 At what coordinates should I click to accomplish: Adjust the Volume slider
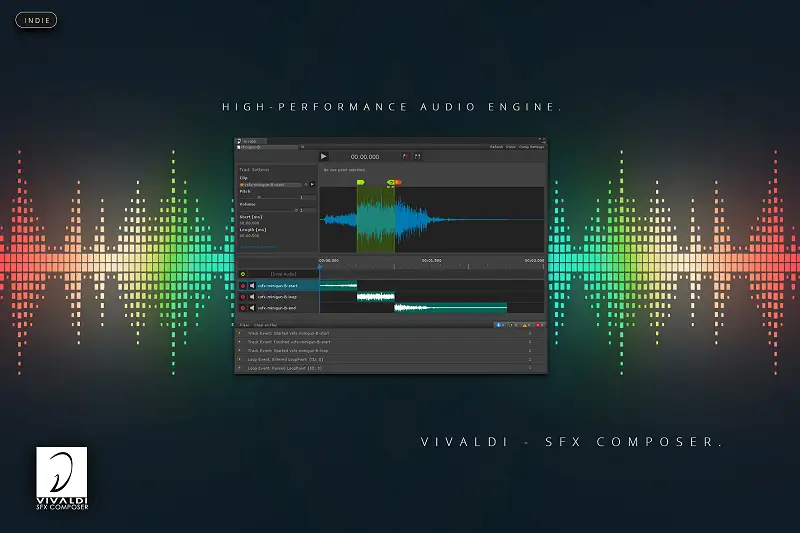(x=269, y=210)
